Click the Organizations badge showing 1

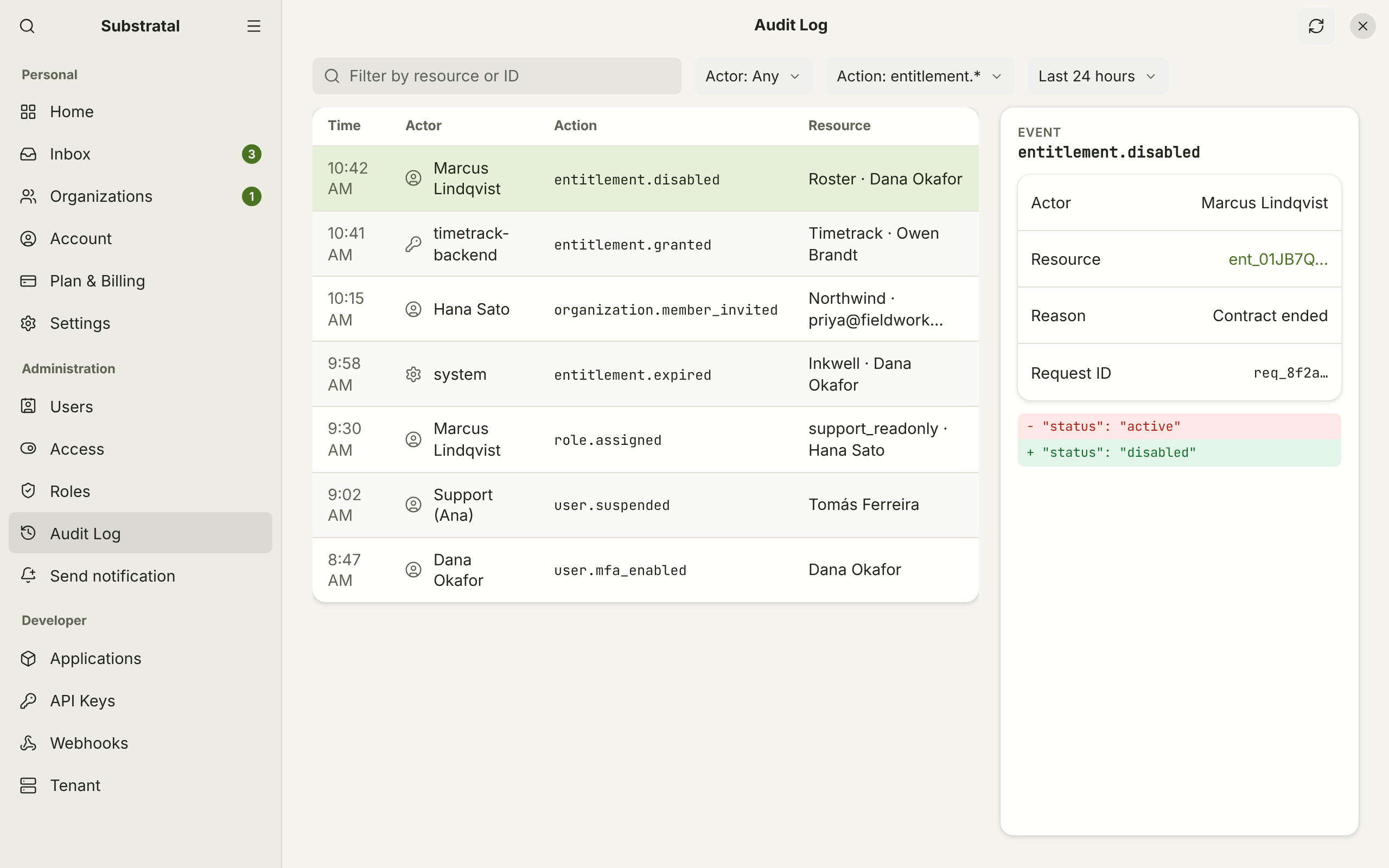tap(251, 196)
